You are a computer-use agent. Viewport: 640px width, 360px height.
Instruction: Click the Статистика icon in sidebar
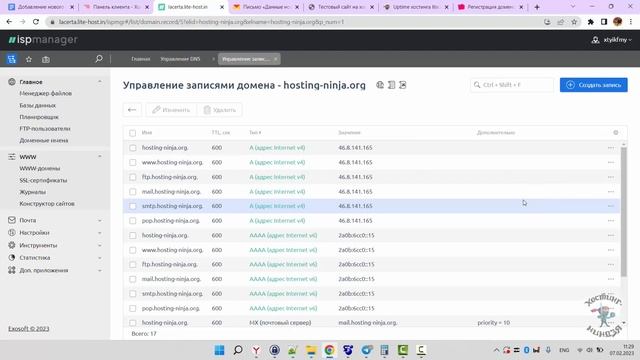click(x=12, y=258)
